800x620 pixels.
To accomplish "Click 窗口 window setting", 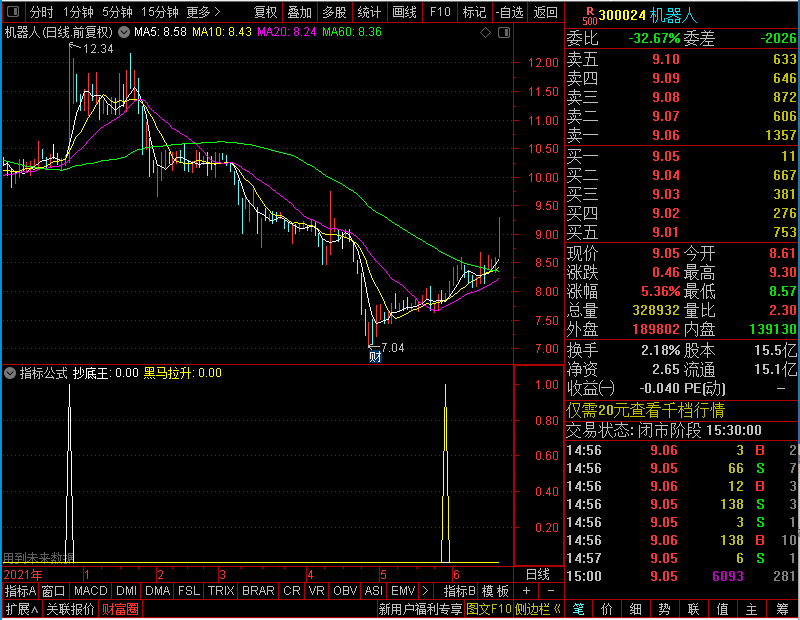I will (x=54, y=591).
